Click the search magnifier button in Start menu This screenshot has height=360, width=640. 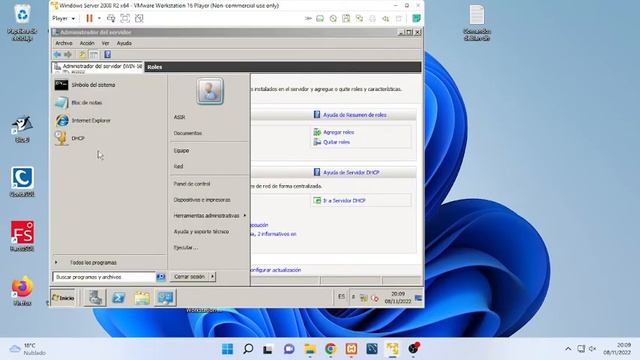pyautogui.click(x=161, y=277)
